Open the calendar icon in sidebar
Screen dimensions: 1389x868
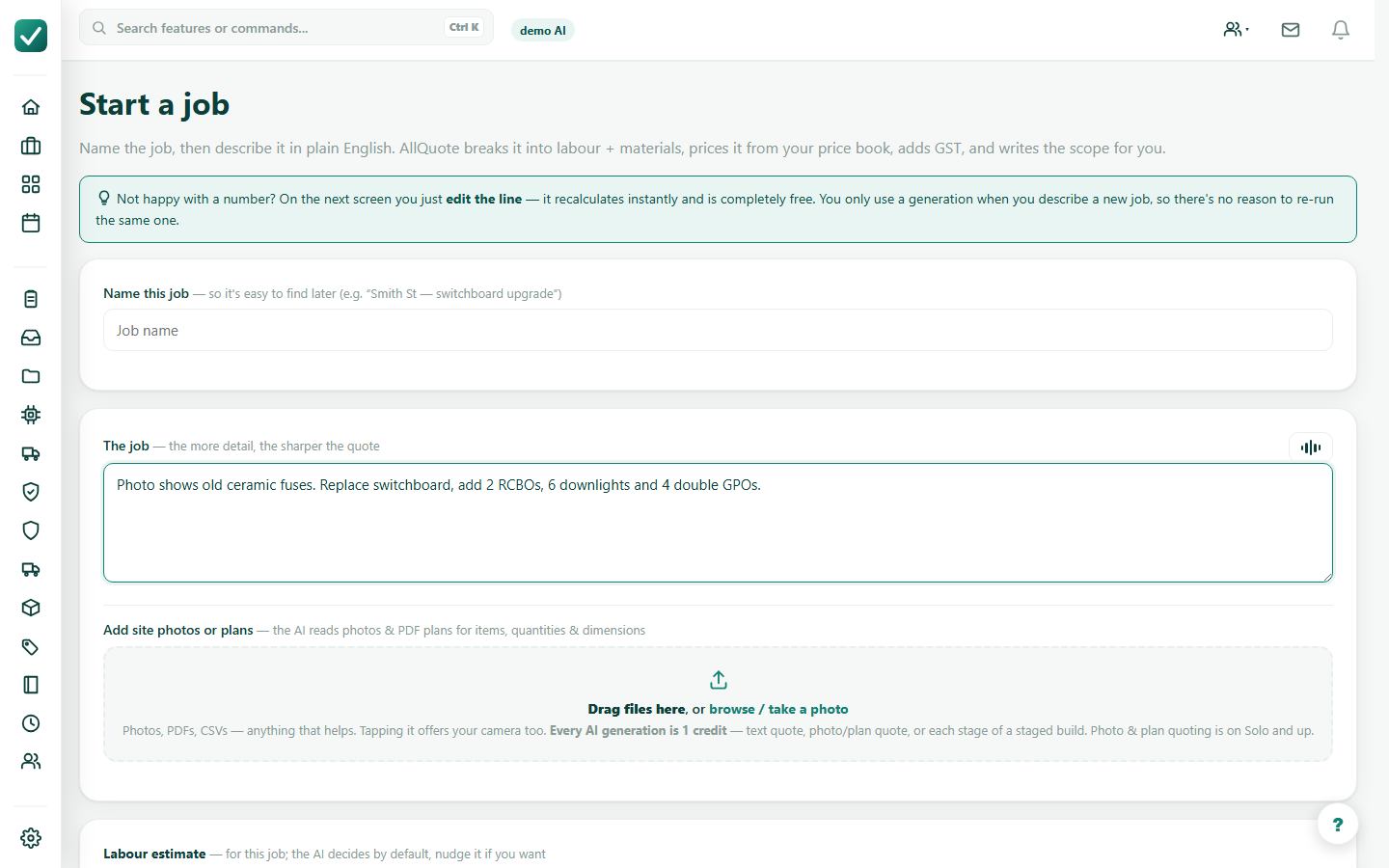tap(31, 223)
